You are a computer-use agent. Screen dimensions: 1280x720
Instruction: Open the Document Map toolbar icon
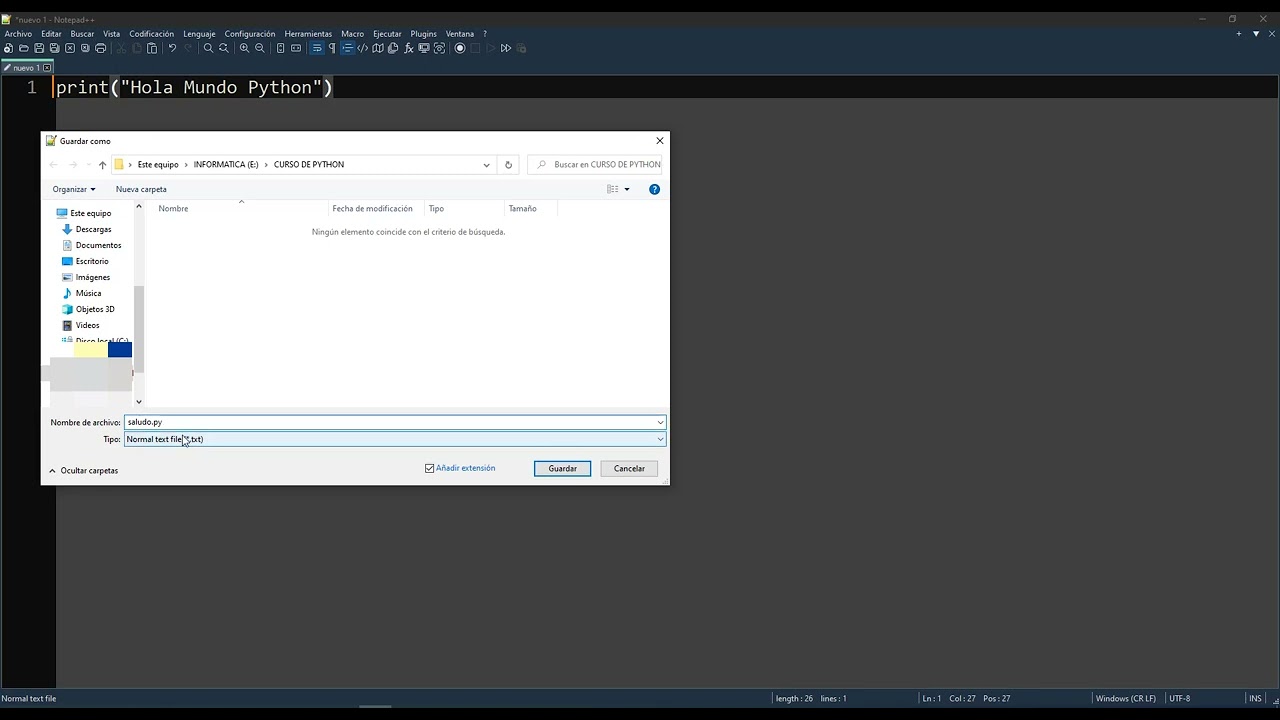(x=378, y=48)
